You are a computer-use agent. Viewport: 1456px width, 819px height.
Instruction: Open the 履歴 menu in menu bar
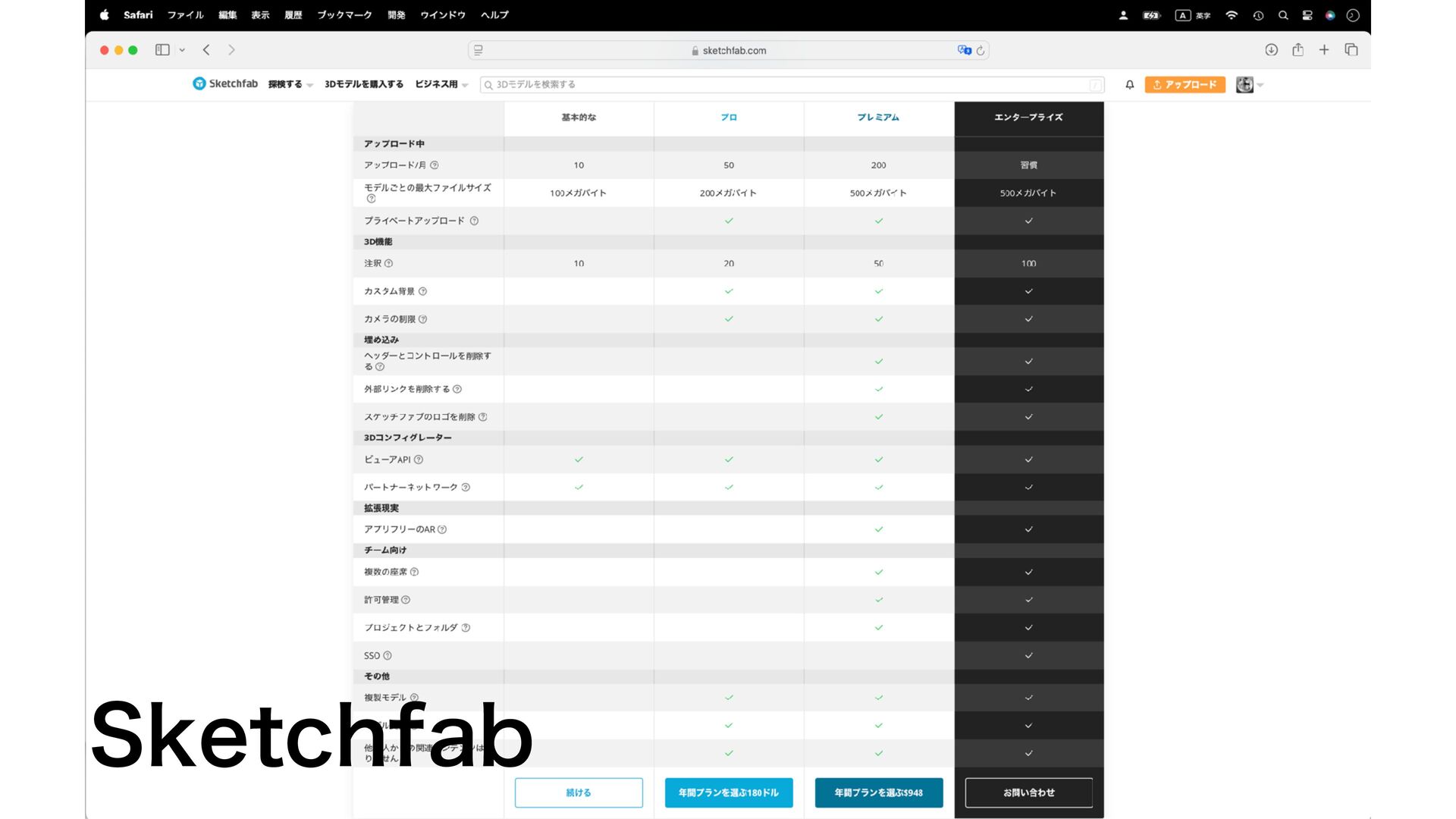click(293, 15)
